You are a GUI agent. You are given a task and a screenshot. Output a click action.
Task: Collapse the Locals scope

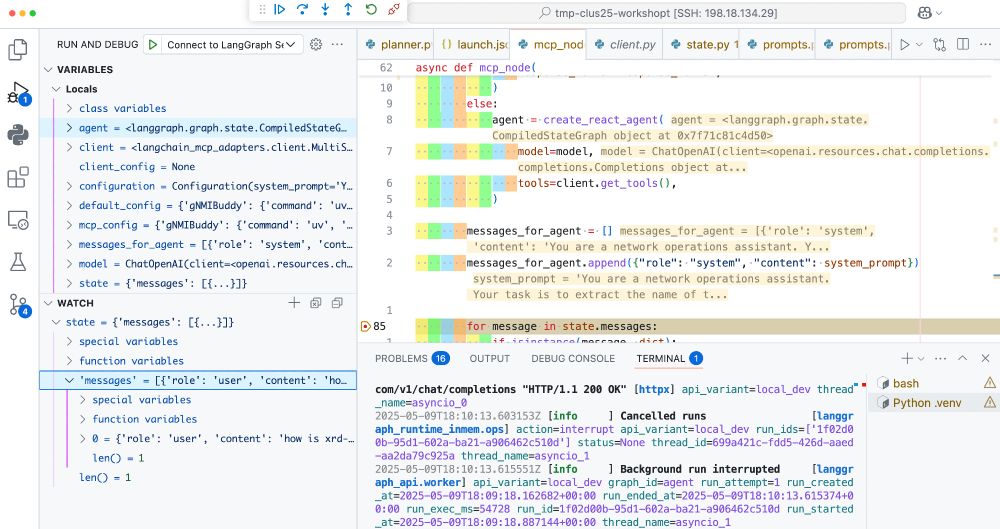click(x=57, y=89)
